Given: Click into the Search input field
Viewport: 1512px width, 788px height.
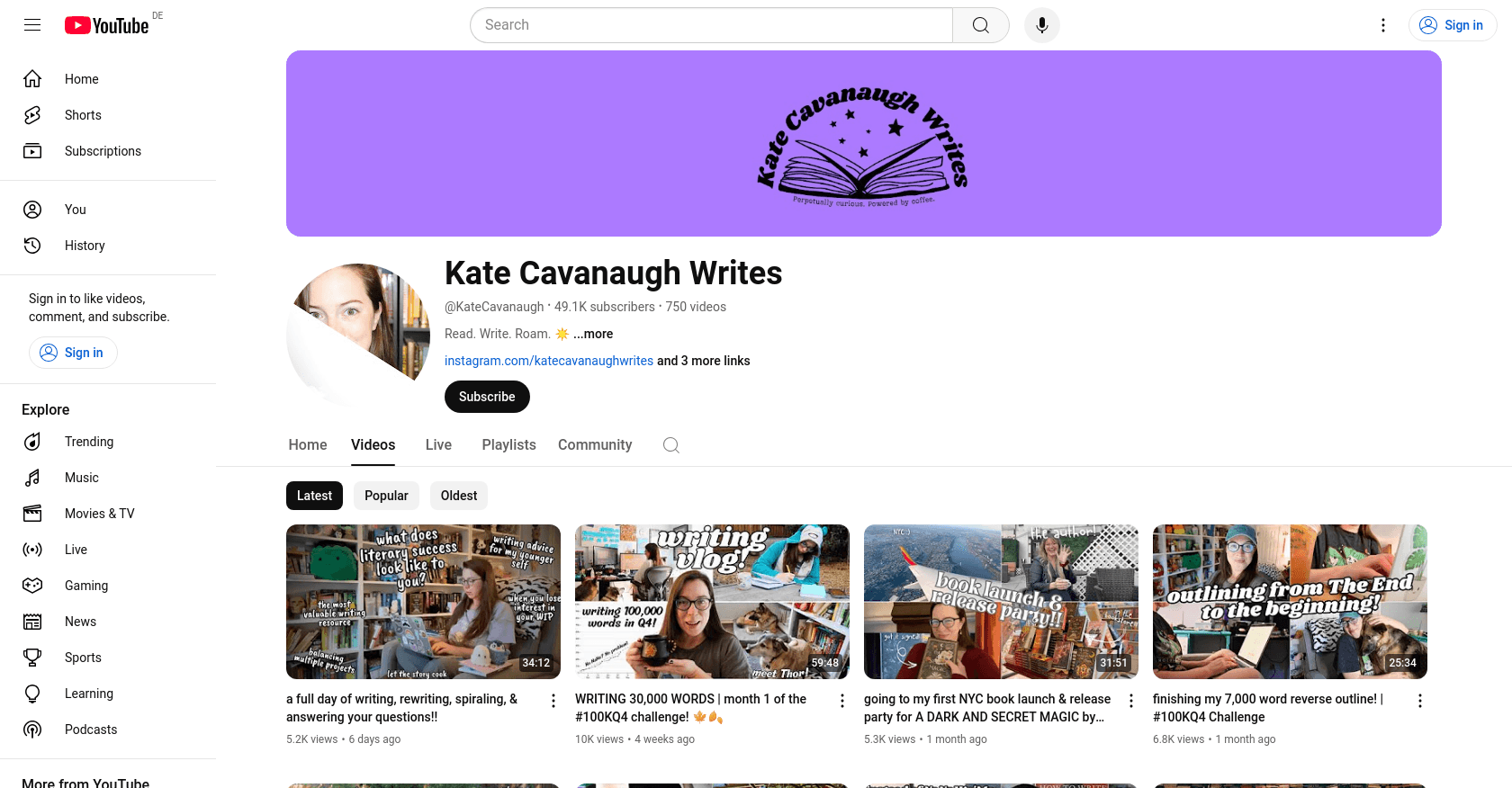Looking at the screenshot, I should 711,25.
